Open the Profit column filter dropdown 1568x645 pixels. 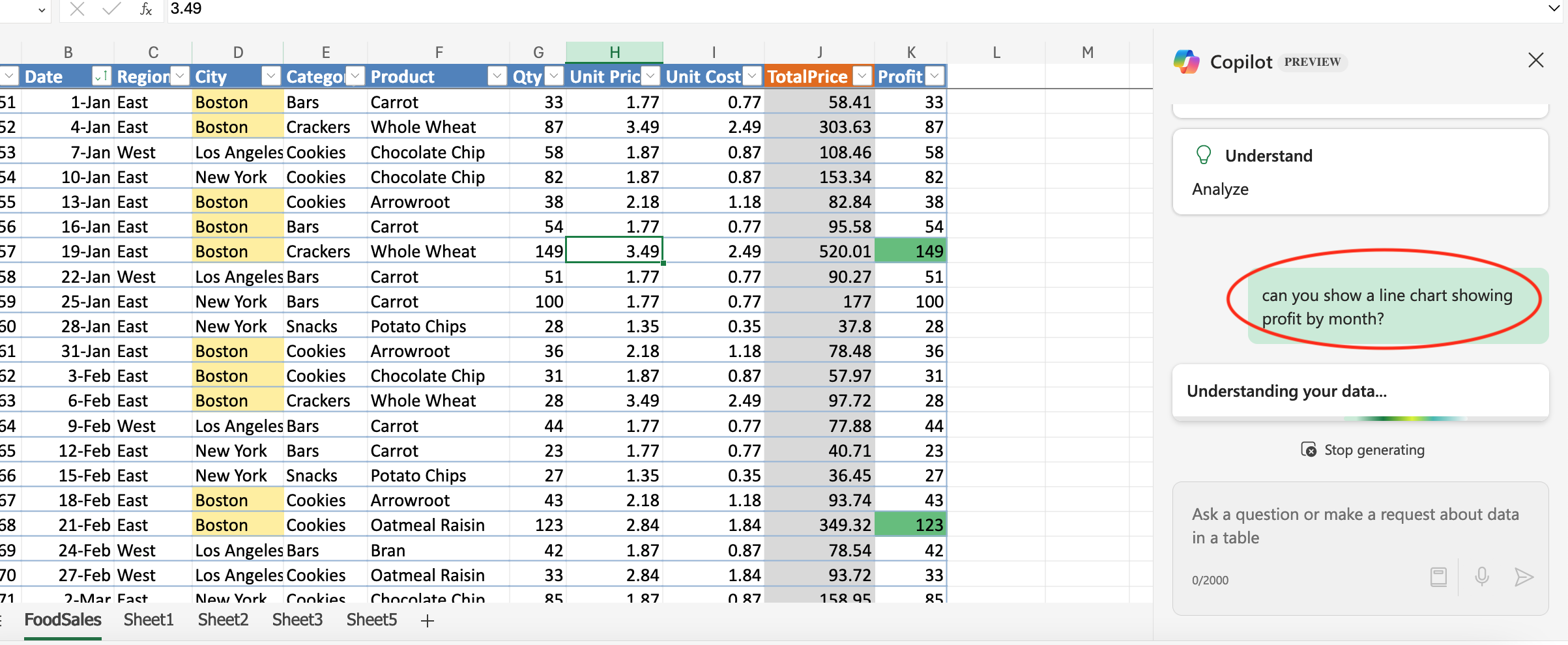tap(935, 77)
